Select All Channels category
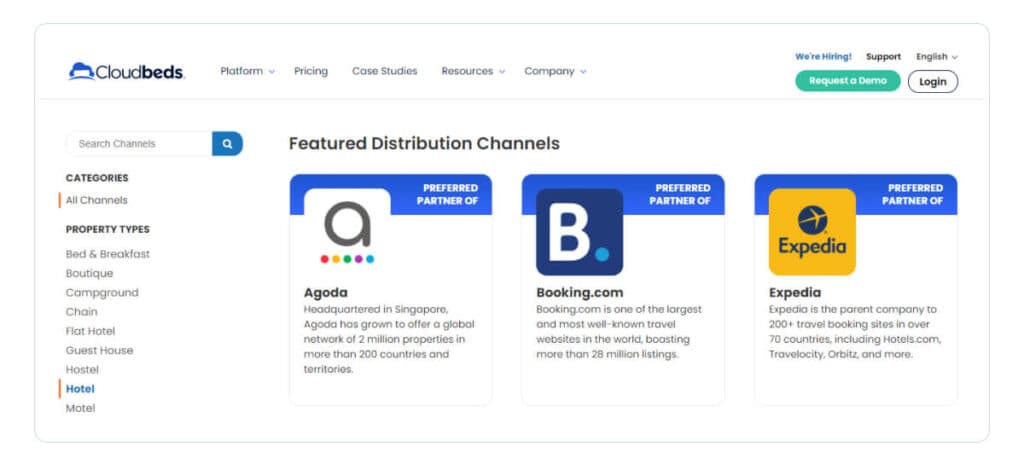This screenshot has height=469, width=1024. 97,201
